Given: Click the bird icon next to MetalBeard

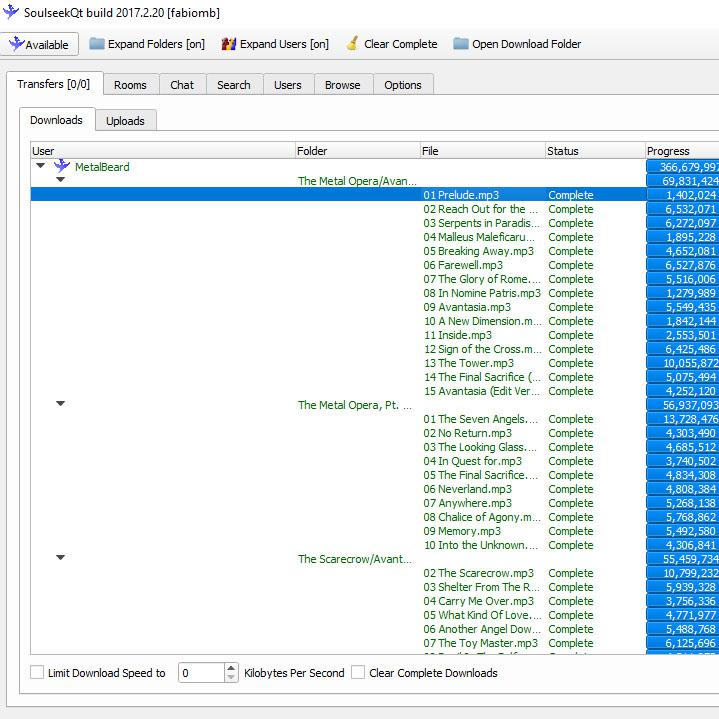Looking at the screenshot, I should click(62, 166).
